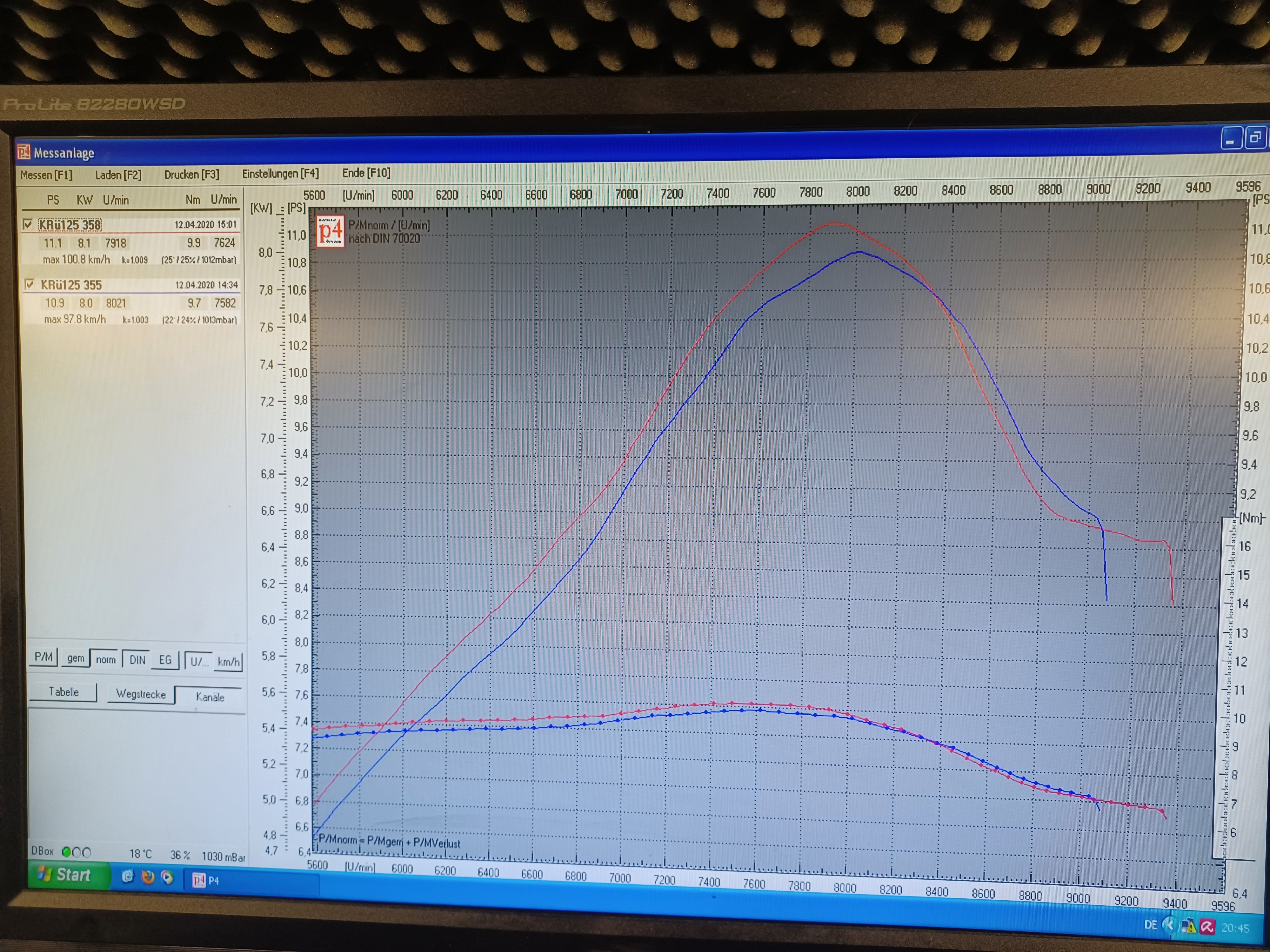Click the red tray icon next to the clock
The image size is (1270, 952).
(1207, 926)
